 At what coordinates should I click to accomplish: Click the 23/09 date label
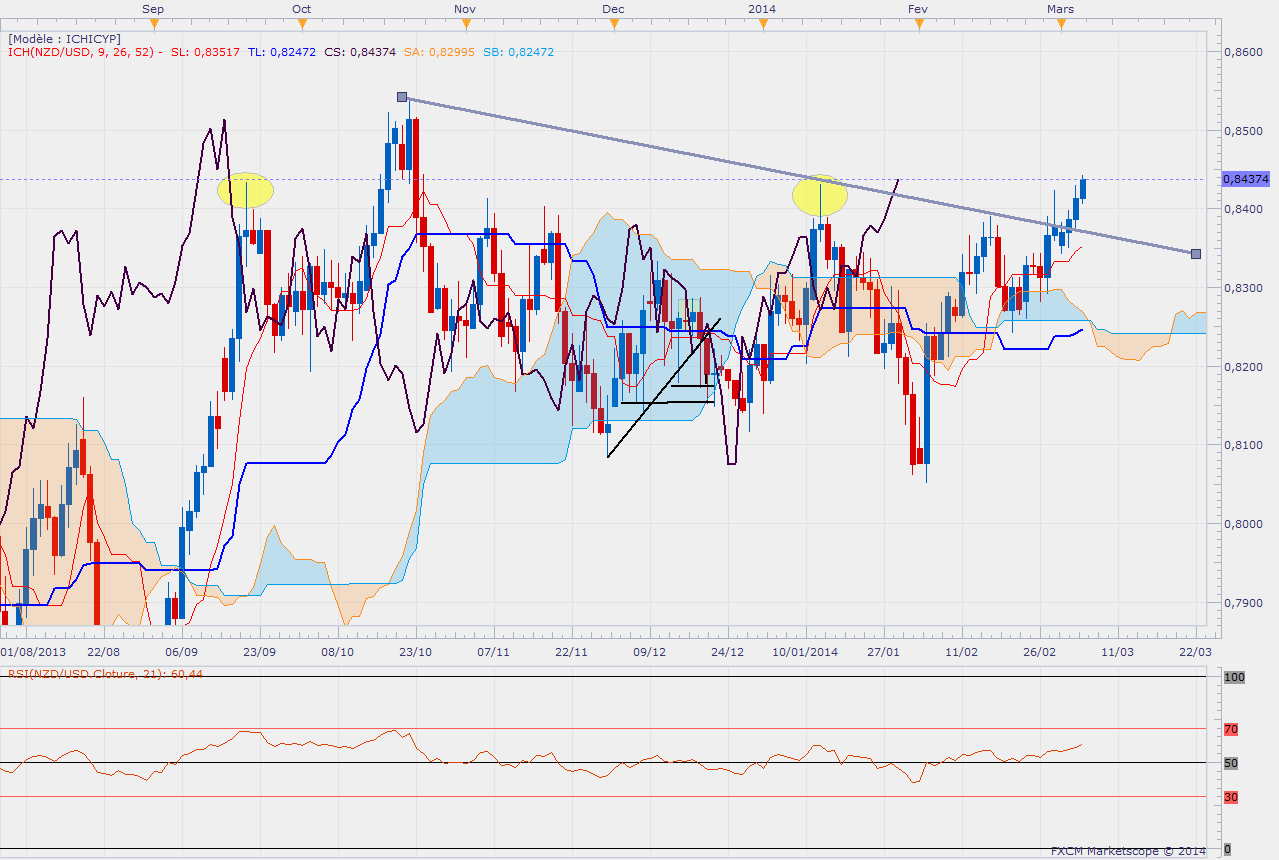pos(259,651)
